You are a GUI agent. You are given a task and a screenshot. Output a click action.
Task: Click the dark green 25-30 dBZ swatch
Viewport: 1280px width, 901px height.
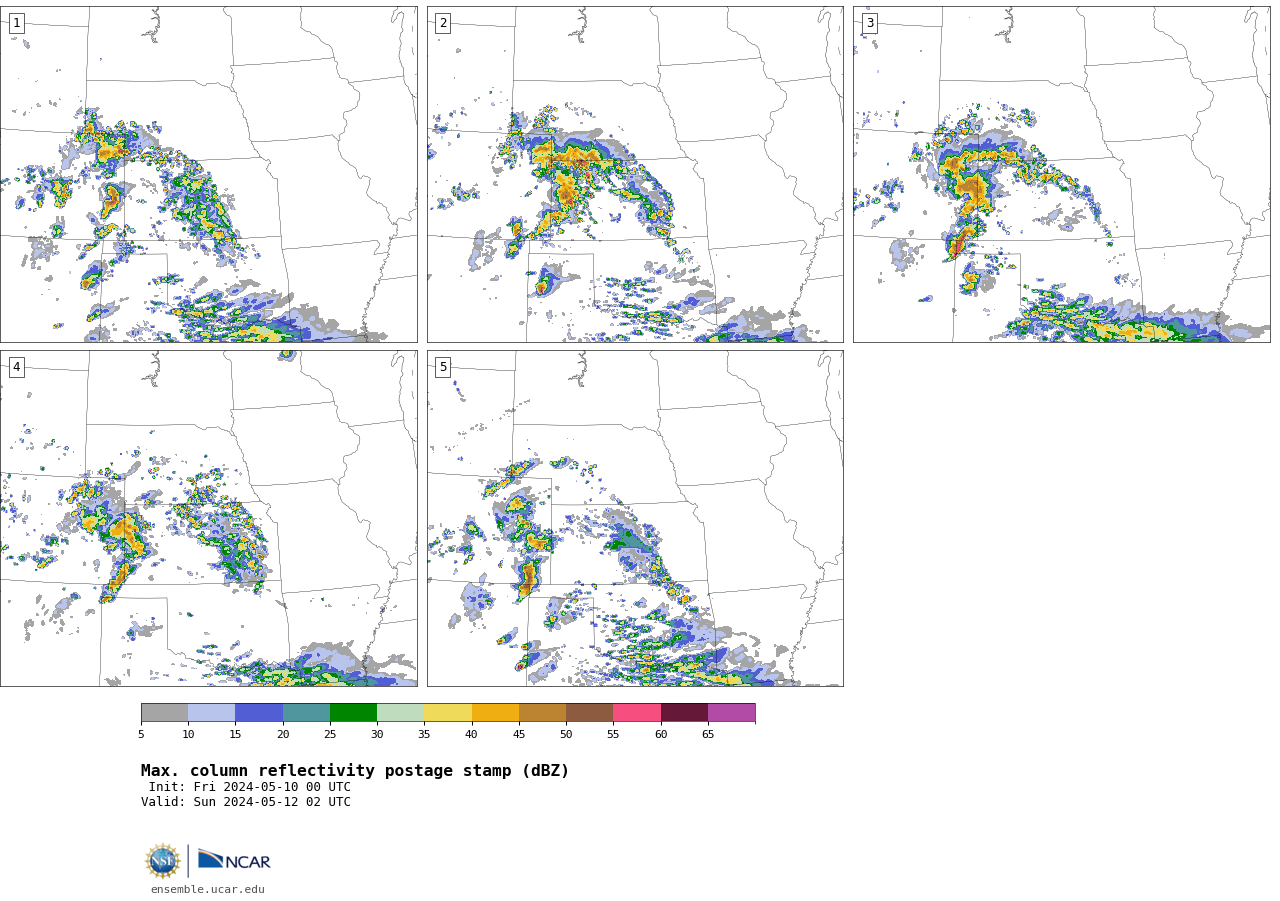pyautogui.click(x=353, y=712)
